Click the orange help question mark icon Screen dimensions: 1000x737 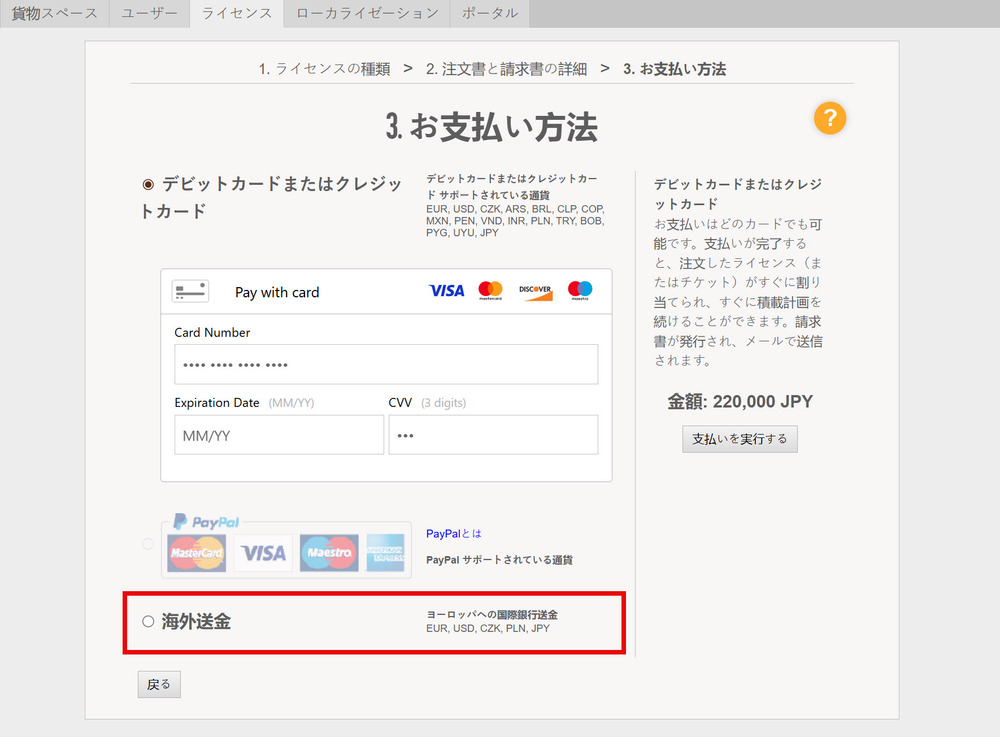pyautogui.click(x=830, y=118)
